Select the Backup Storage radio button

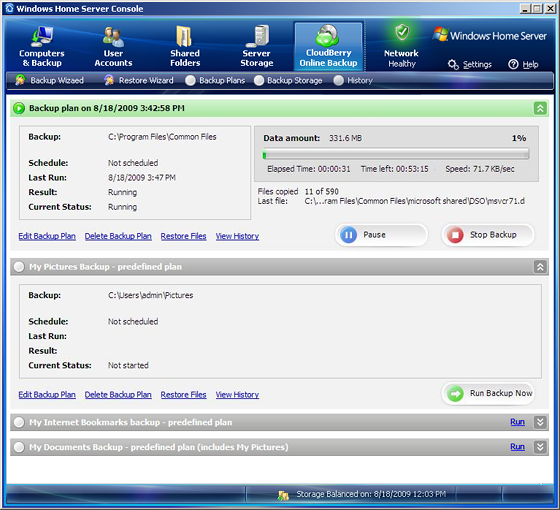pyautogui.click(x=259, y=80)
